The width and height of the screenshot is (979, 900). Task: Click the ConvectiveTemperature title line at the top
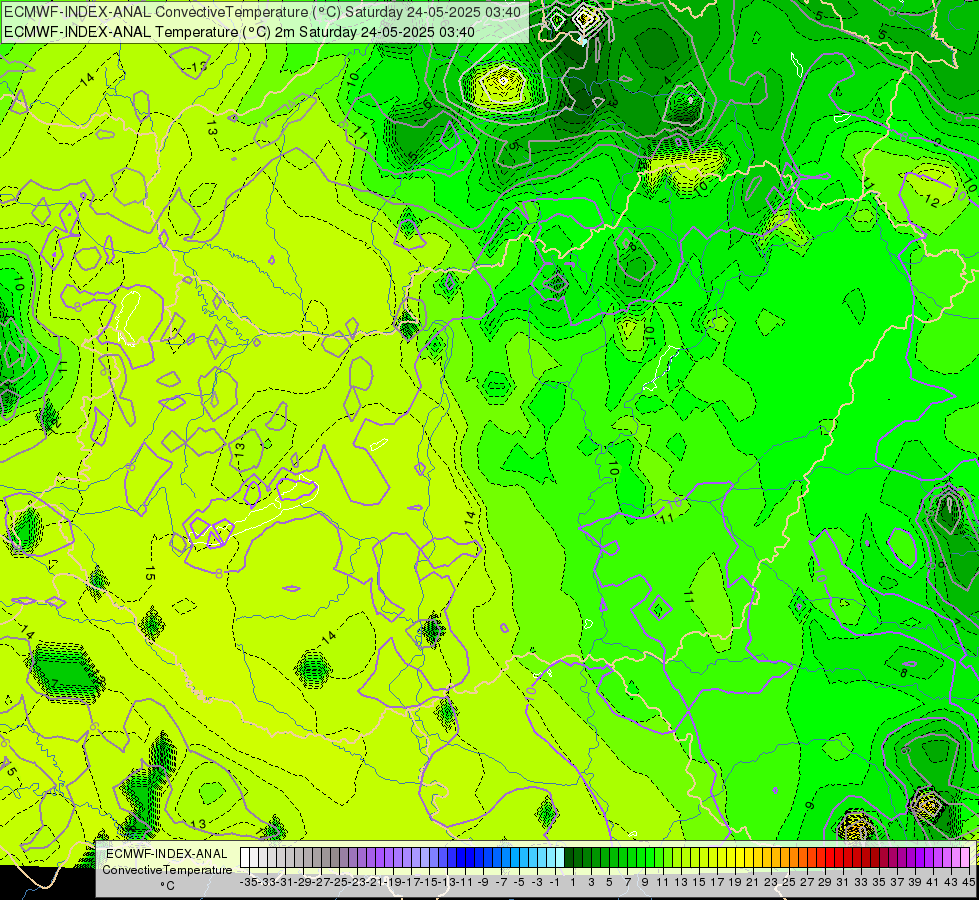(x=262, y=12)
